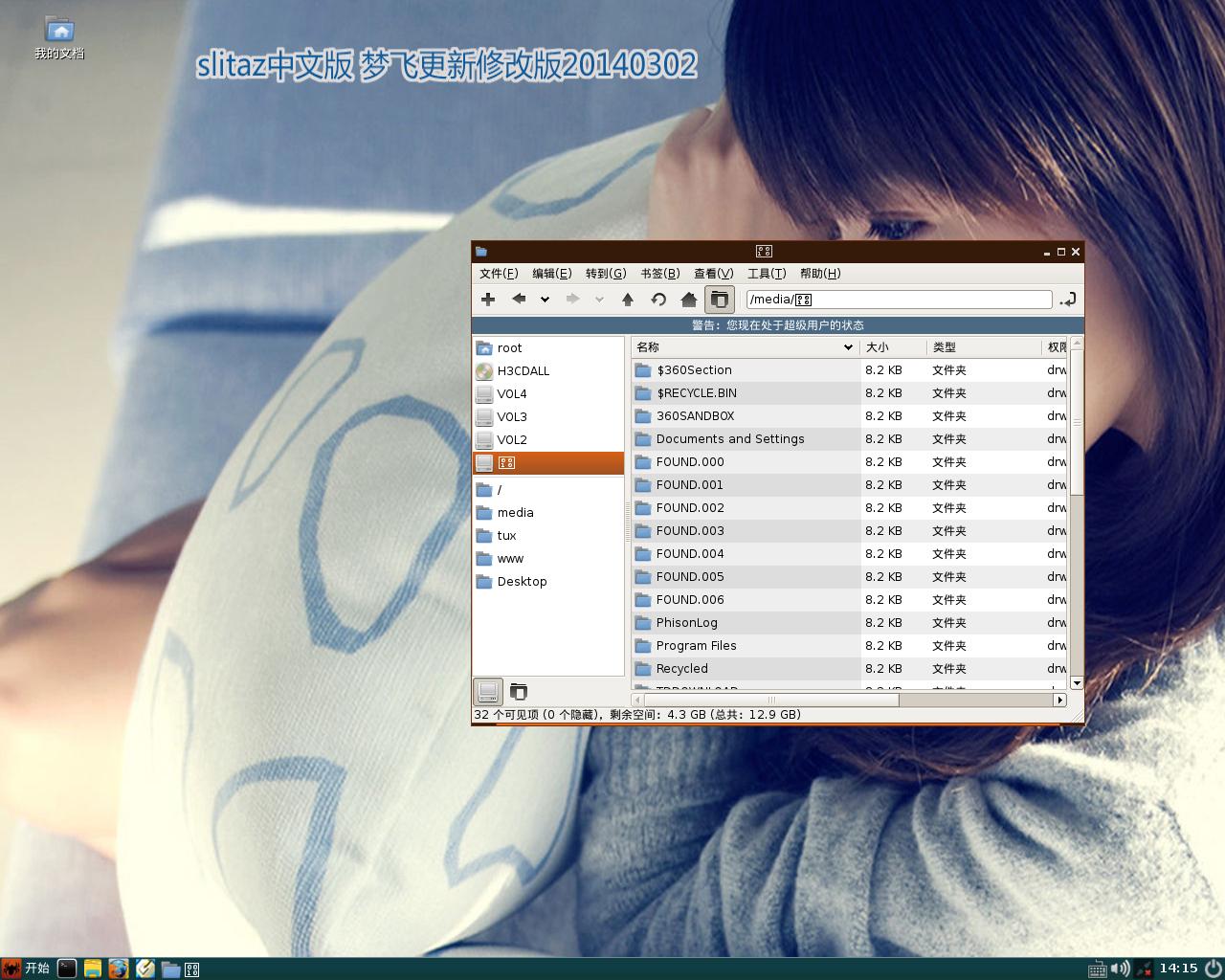Open the 工具(T) menu
The width and height of the screenshot is (1225, 980).
pos(767,274)
